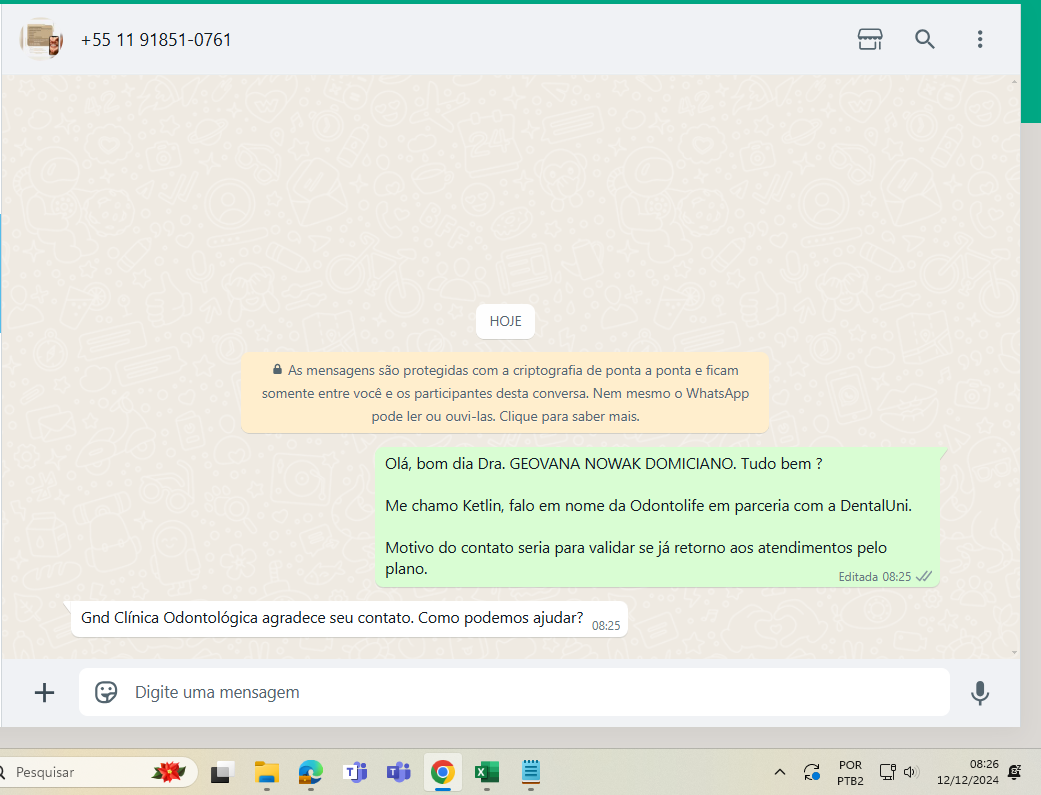Open the contact's profile picture

click(41, 39)
